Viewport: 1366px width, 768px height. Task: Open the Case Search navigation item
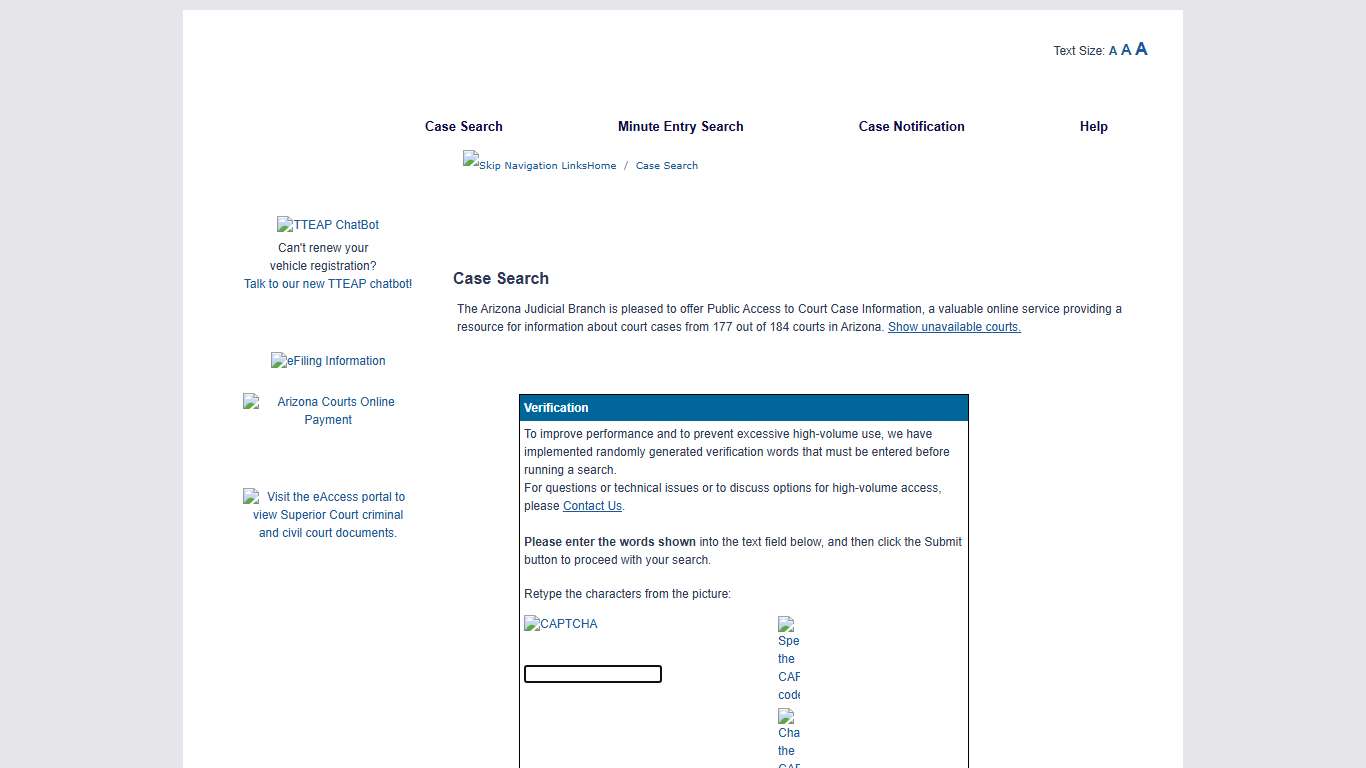pos(463,126)
